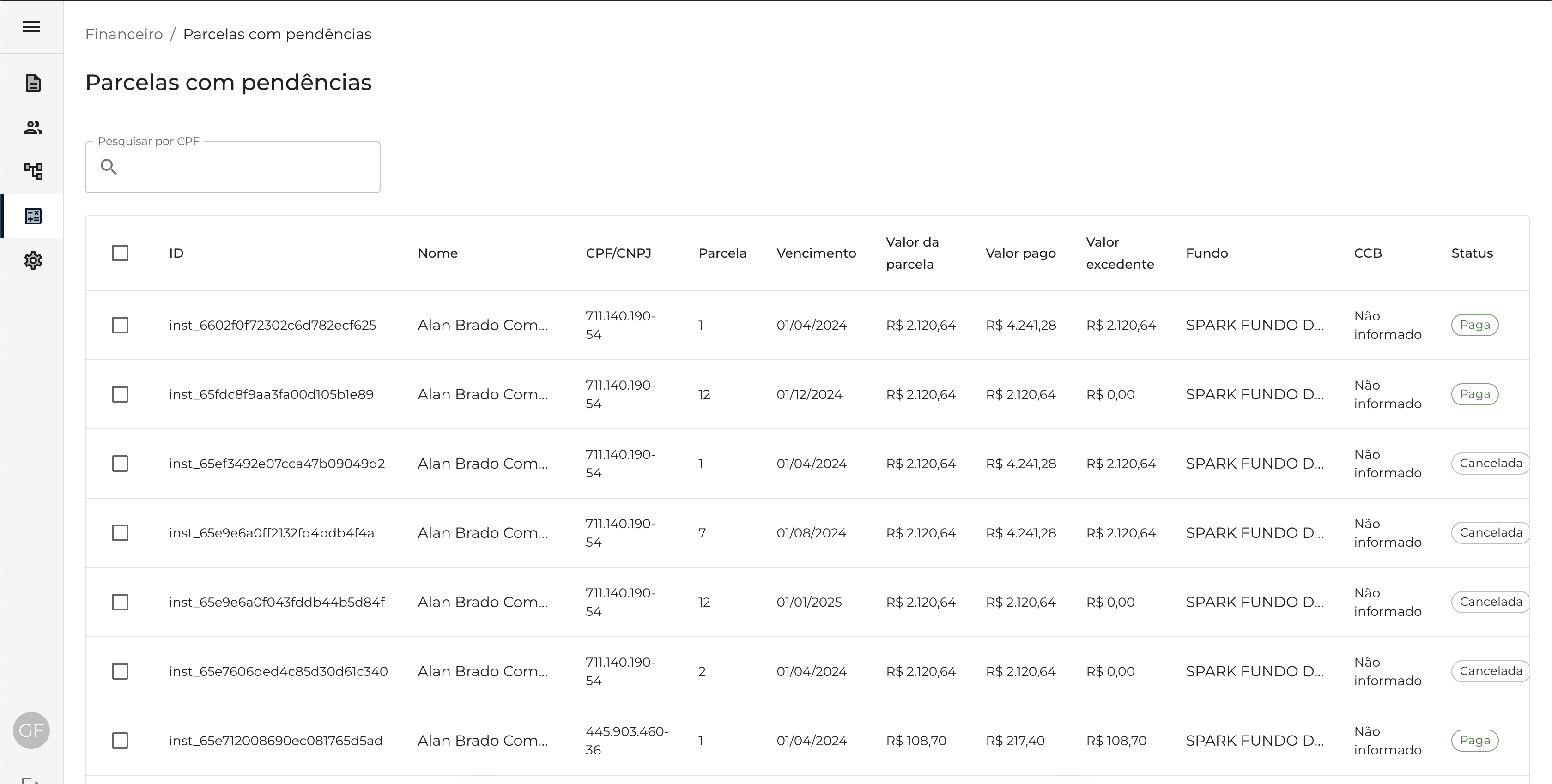1552x784 pixels.
Task: Open the workflow tree sidebar icon
Action: (33, 172)
